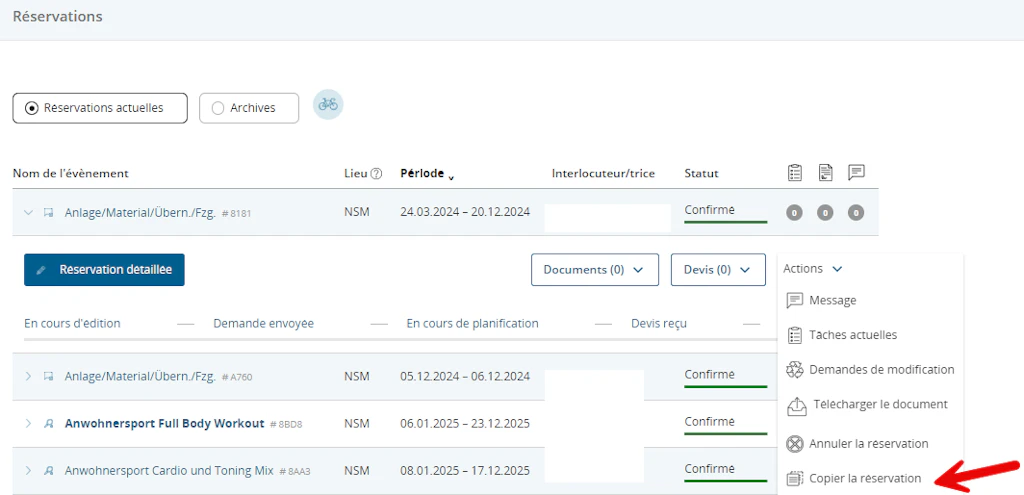Click the messages column header icon
The image size is (1024, 495).
point(856,173)
